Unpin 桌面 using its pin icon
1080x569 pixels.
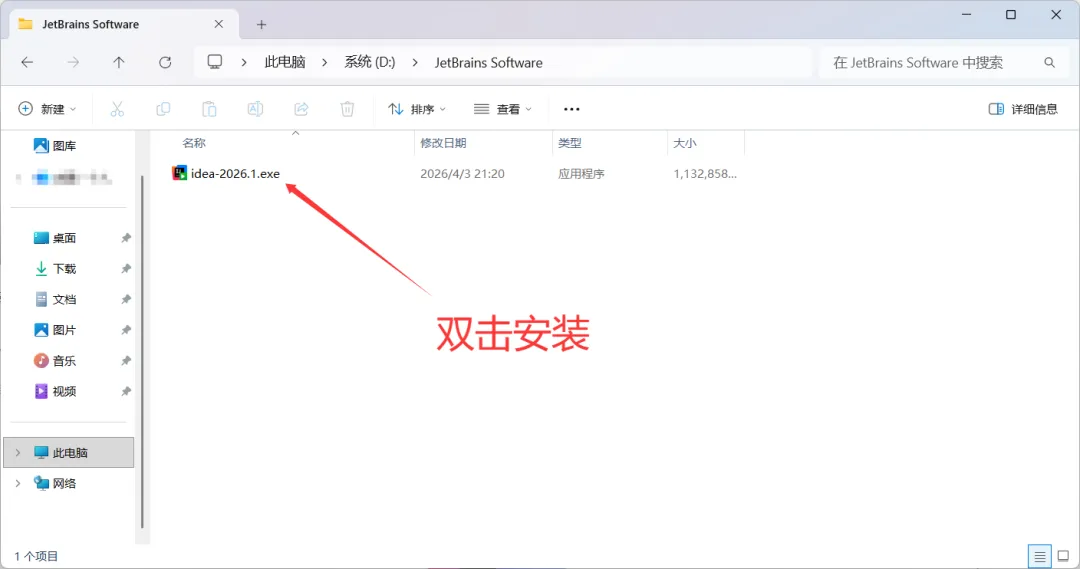coord(126,238)
